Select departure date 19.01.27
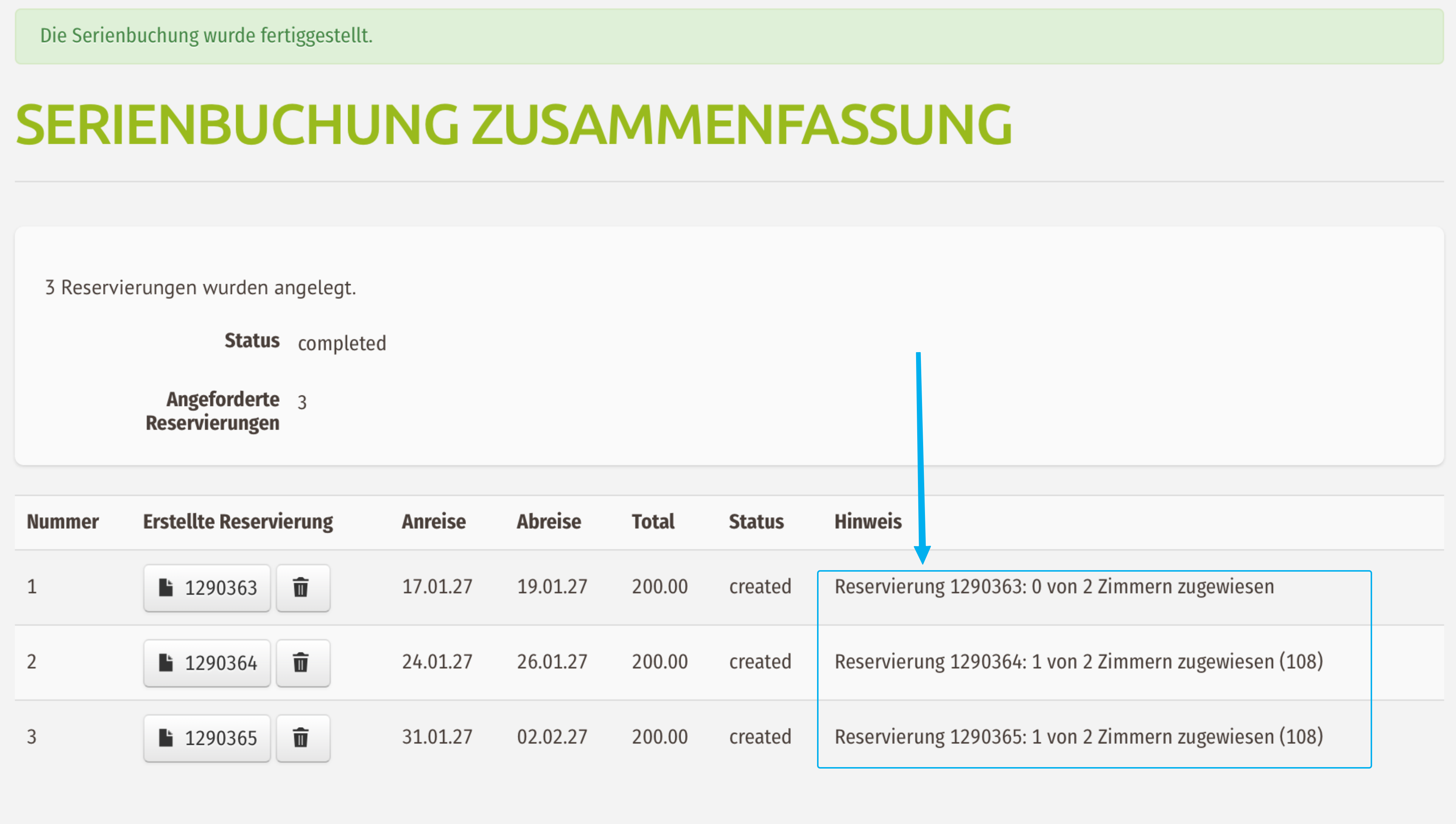Image resolution: width=1456 pixels, height=824 pixels. tap(552, 587)
